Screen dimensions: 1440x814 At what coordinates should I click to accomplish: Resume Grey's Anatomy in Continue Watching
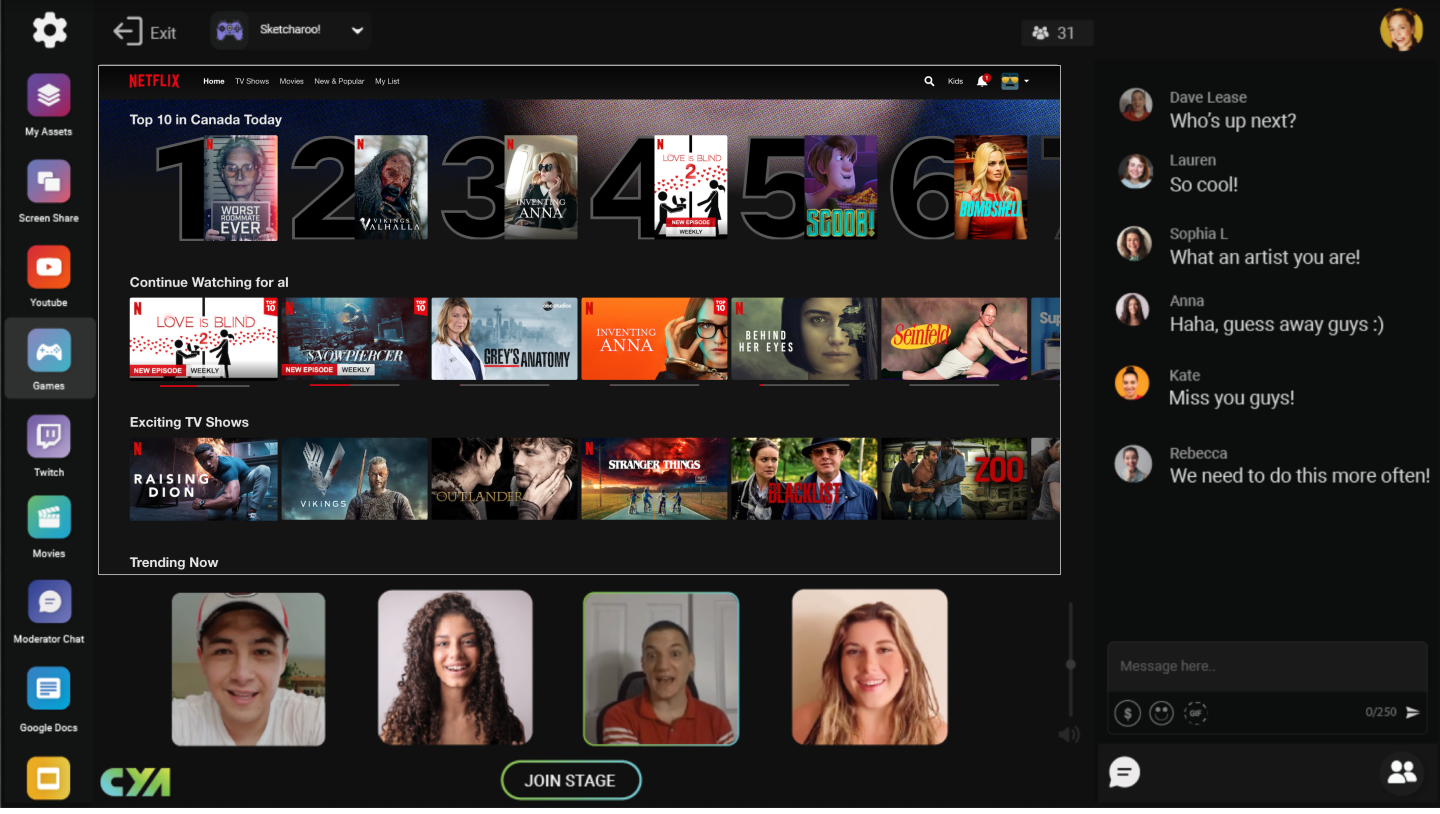(x=505, y=338)
